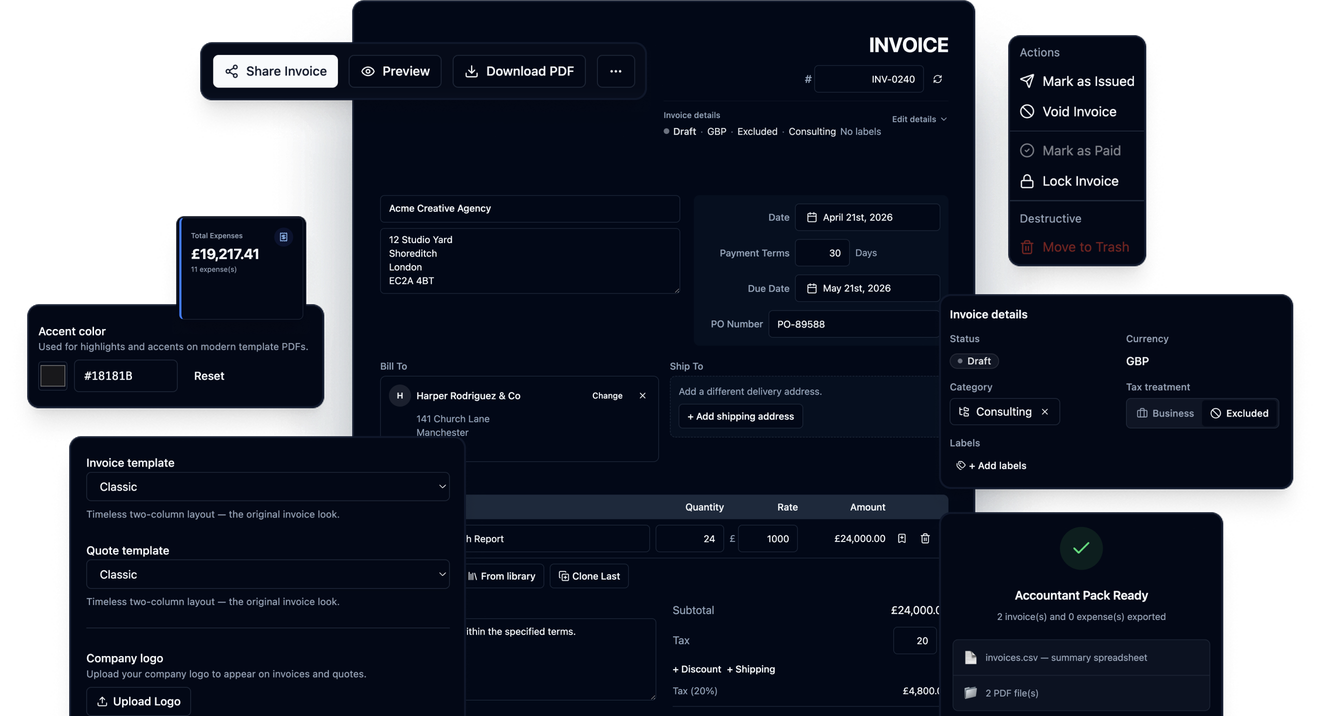Open the Invoice template Classic dropdown
This screenshot has height=716, width=1320.
[x=268, y=487]
